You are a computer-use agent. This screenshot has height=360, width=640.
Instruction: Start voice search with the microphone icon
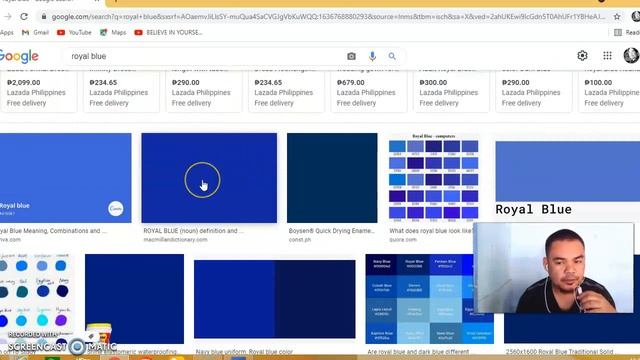[x=372, y=56]
